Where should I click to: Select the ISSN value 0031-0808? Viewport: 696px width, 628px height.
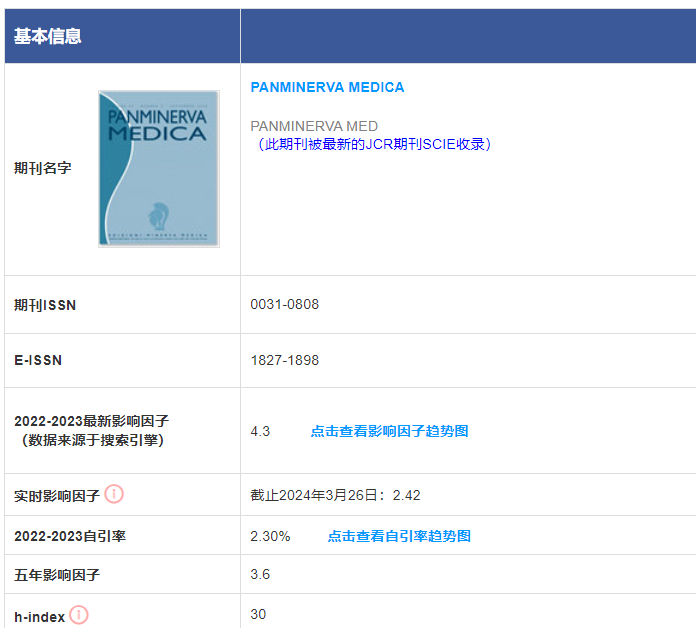point(285,304)
